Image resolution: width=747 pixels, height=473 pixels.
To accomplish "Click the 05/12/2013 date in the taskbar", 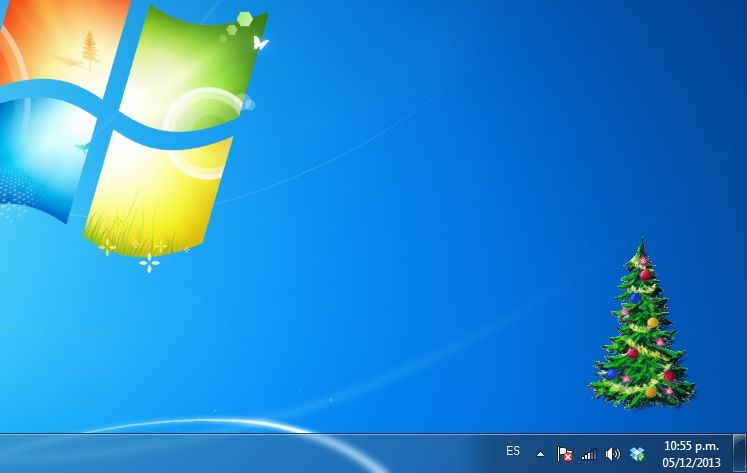I will pyautogui.click(x=691, y=463).
